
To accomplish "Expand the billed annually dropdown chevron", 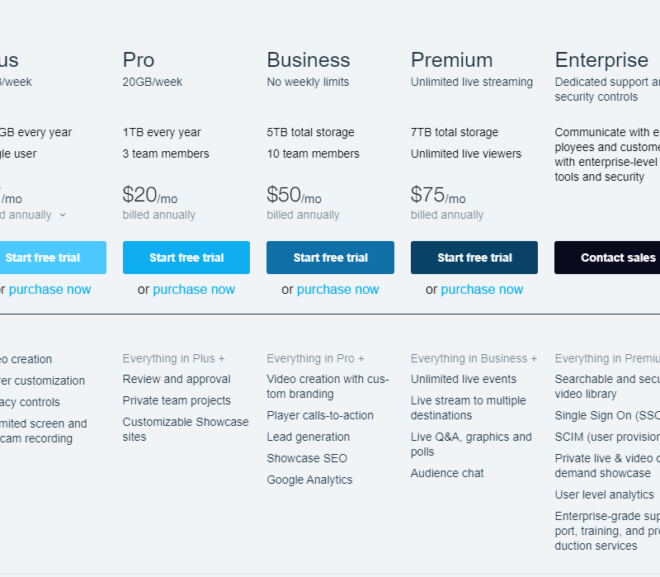I will (x=63, y=215).
